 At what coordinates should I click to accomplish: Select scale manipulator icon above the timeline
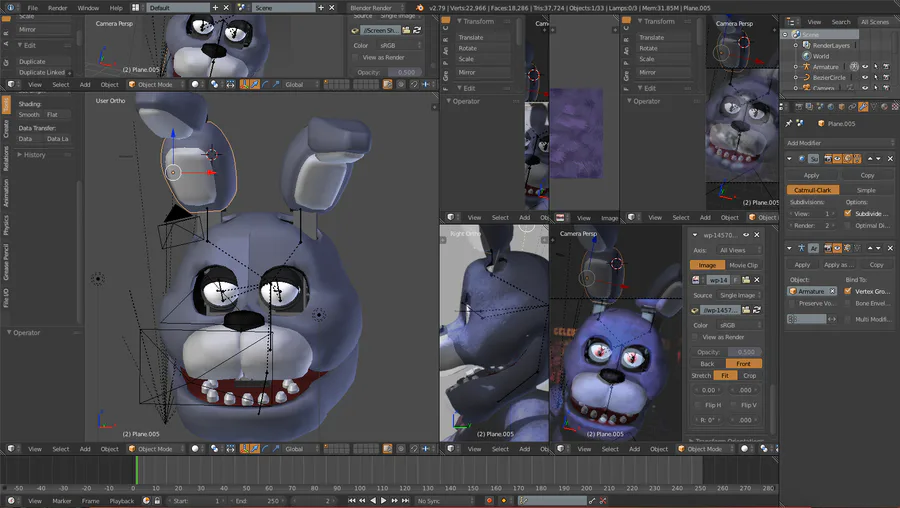[x=276, y=449]
